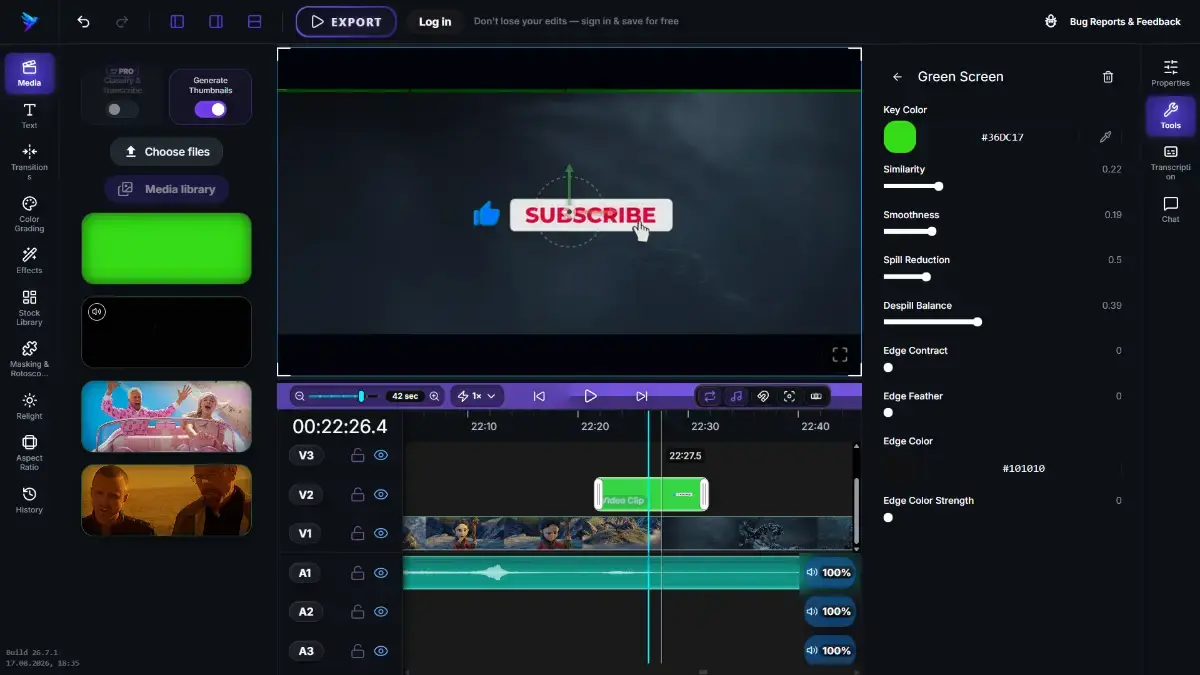Image resolution: width=1200 pixels, height=675 pixels.
Task: Open the 1x playback speed dropdown
Action: point(477,396)
